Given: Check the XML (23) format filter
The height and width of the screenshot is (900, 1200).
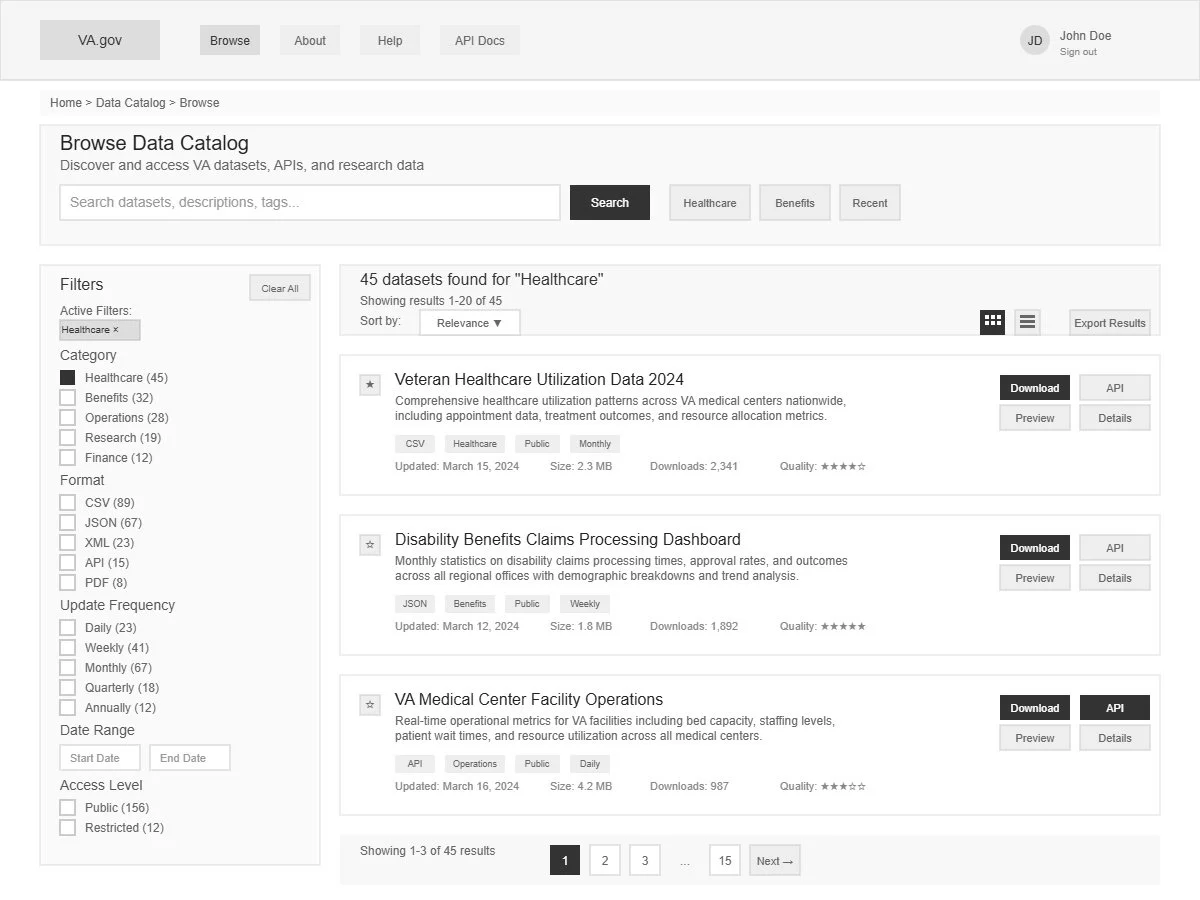Looking at the screenshot, I should pyautogui.click(x=68, y=543).
